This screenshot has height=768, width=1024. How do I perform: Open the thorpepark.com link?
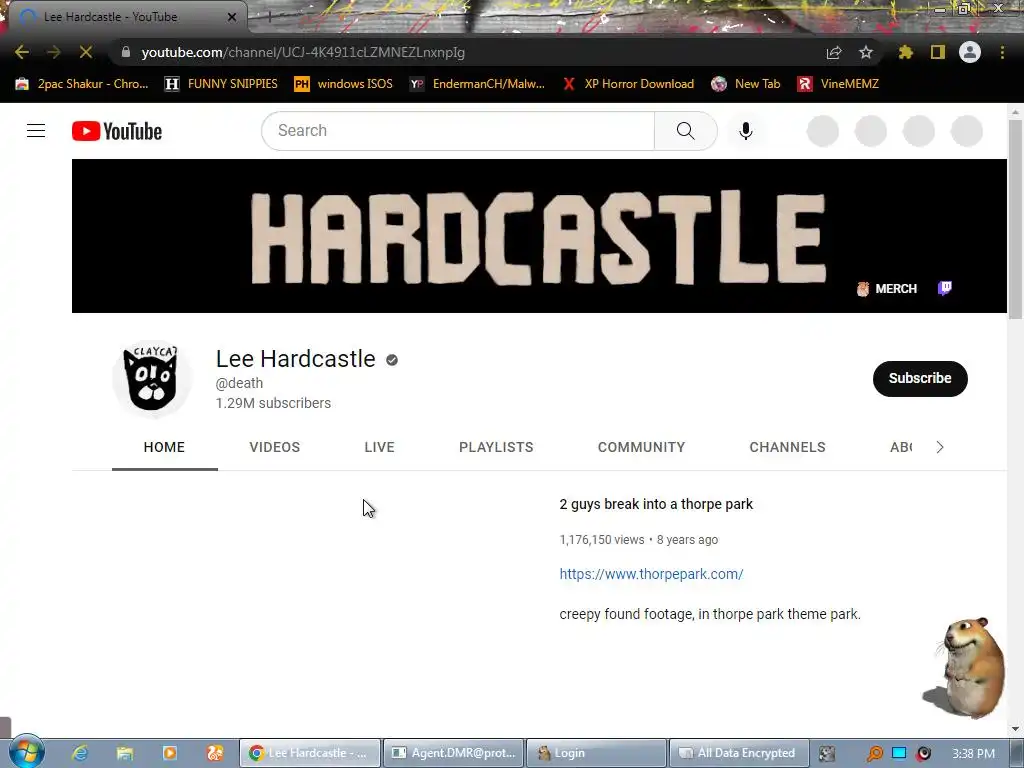point(651,574)
